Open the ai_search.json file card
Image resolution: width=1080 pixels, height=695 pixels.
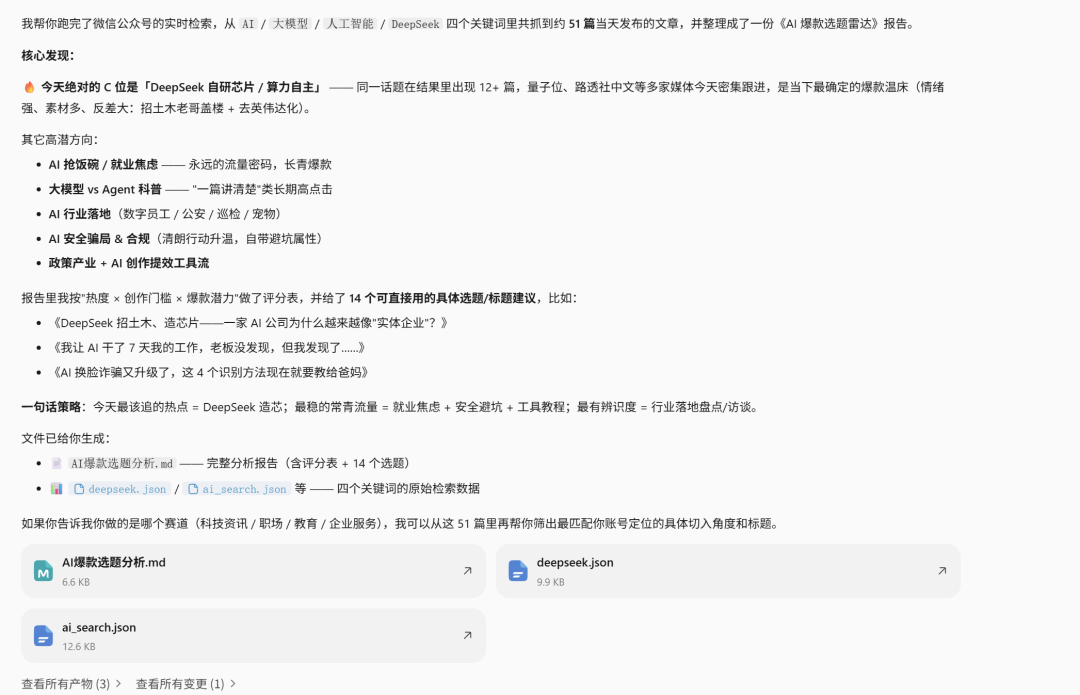pos(253,636)
